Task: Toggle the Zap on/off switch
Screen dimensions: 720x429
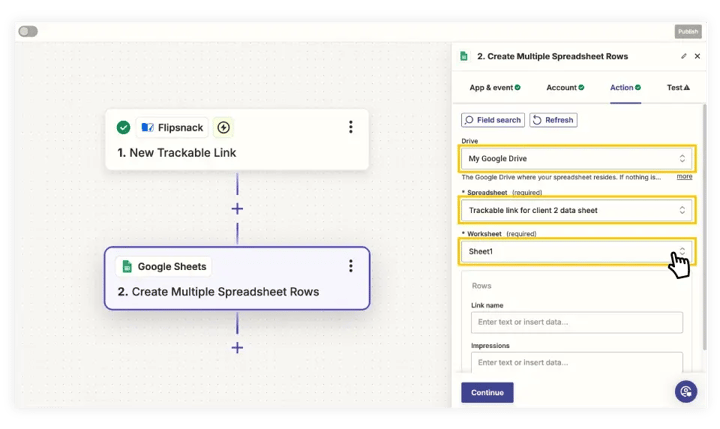Action: tap(28, 31)
